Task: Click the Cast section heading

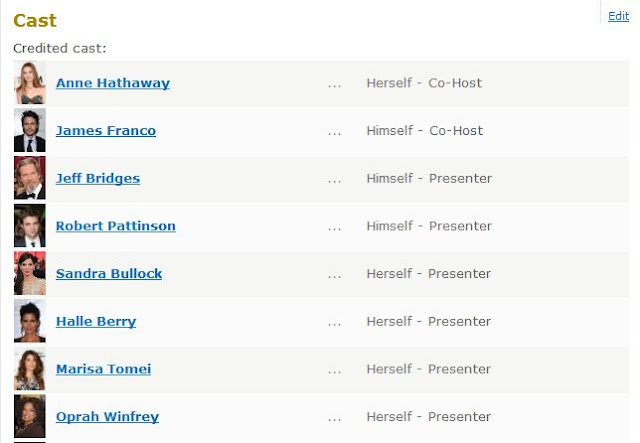Action: (35, 20)
